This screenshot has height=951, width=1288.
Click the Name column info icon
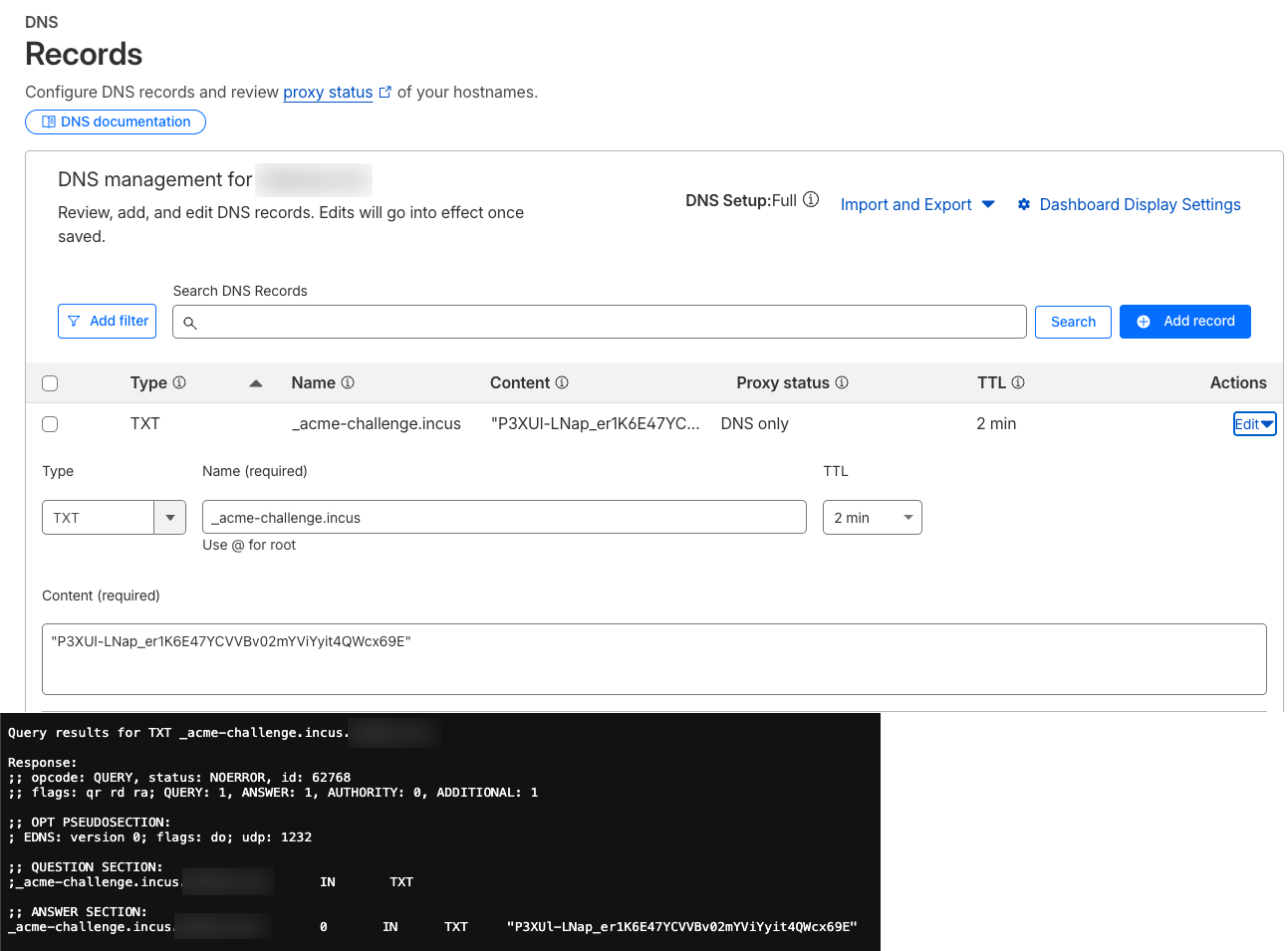click(348, 382)
